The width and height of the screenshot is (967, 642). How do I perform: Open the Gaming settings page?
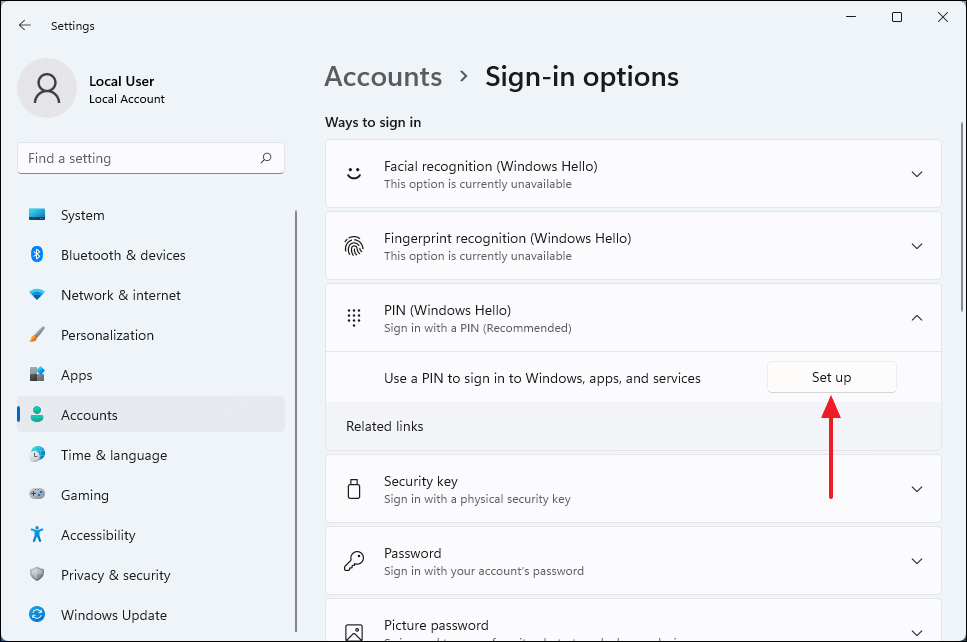(x=85, y=495)
